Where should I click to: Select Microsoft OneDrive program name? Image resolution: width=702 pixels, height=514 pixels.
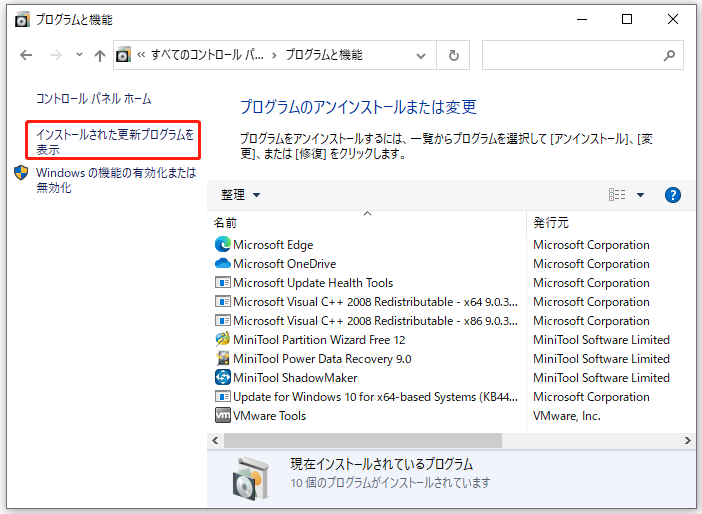point(284,264)
